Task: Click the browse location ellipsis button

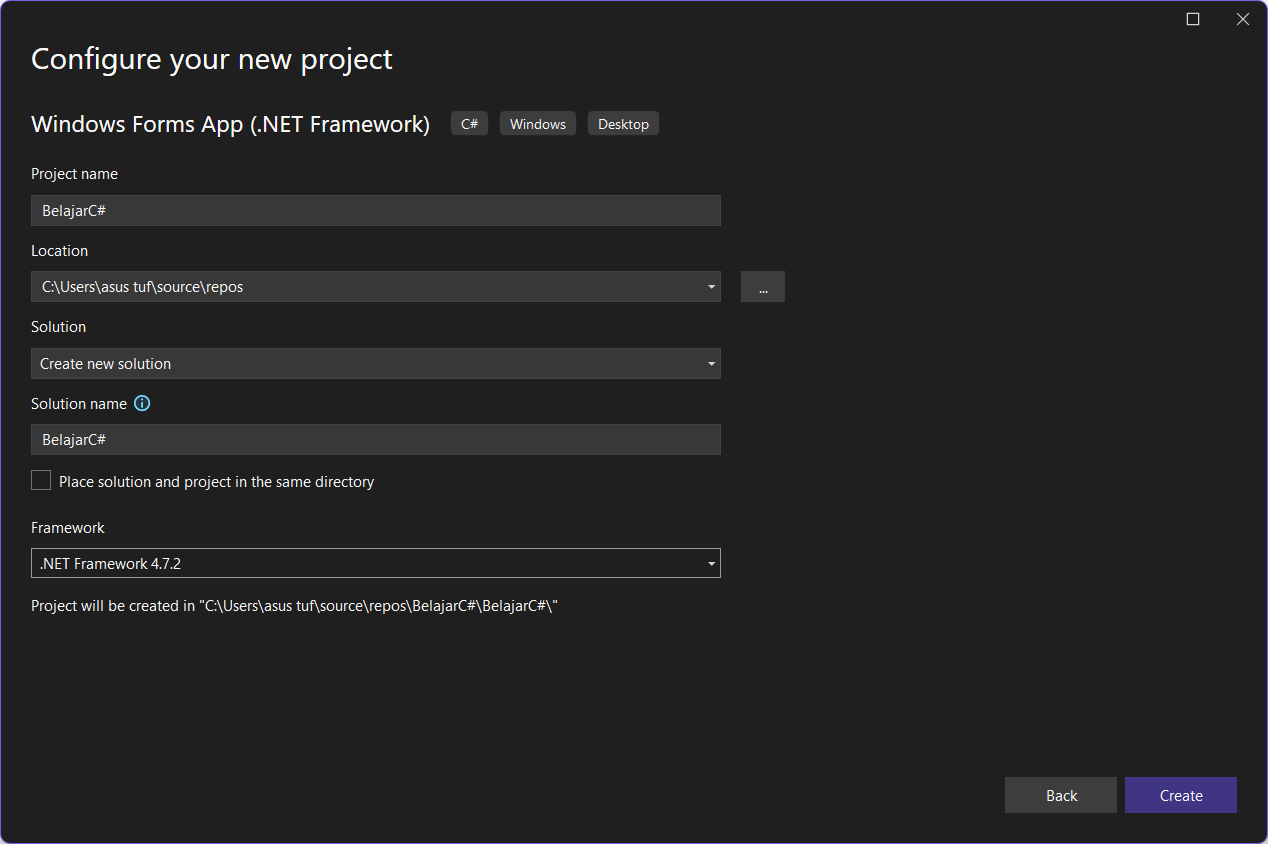Action: click(763, 287)
